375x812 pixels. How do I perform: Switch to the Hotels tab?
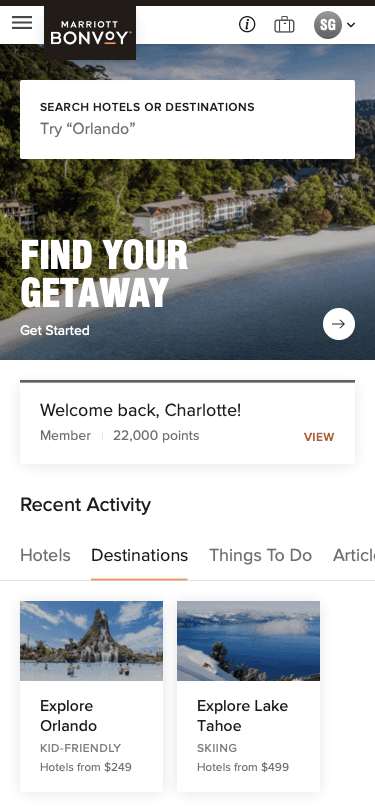click(46, 555)
